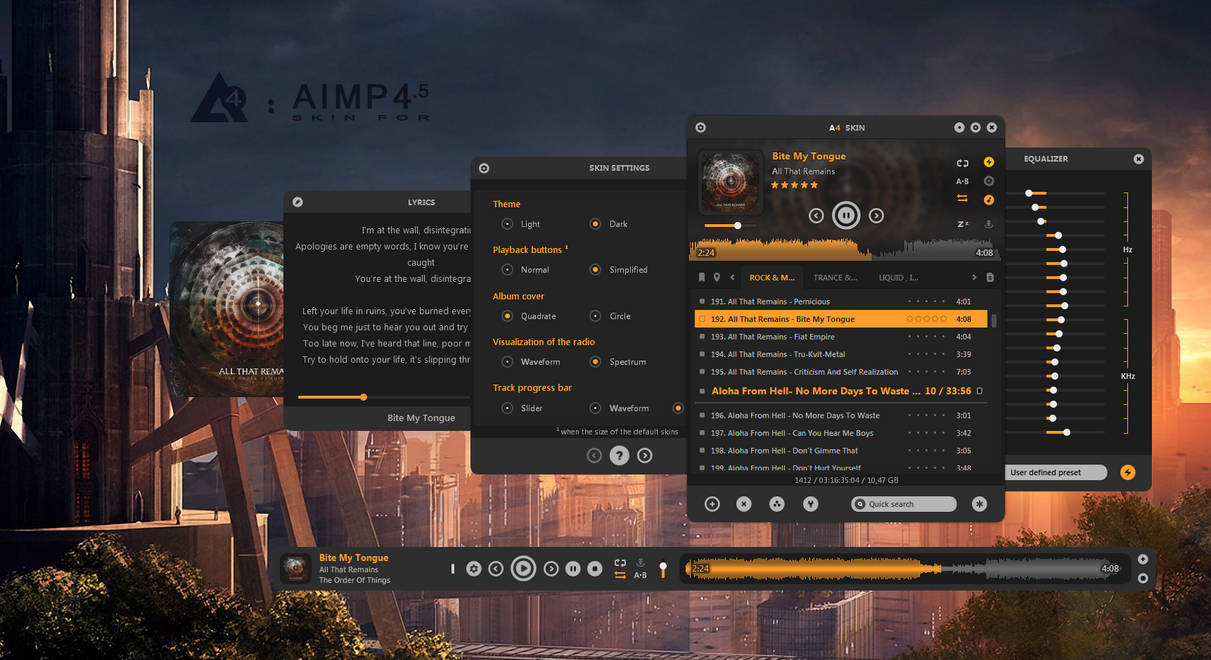Rate Bite My Tongue with stars in playlist row
1211x660 pixels.
[926, 319]
